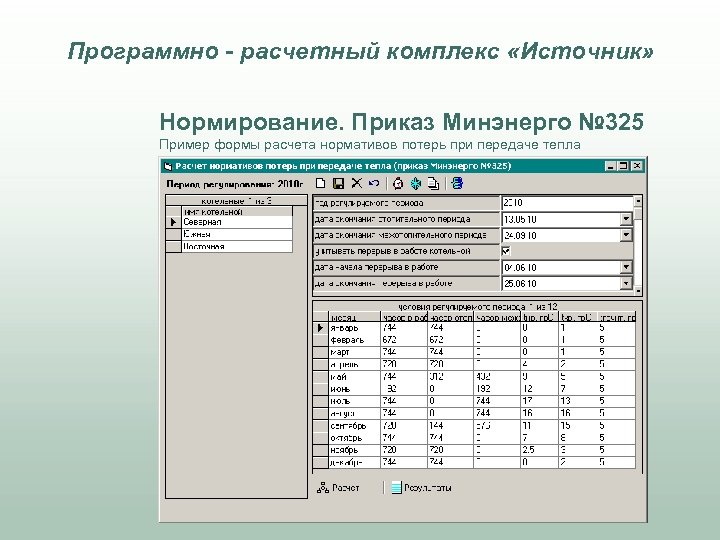The width and height of the screenshot is (720, 540).
Task: Click the 144 heating hours cell for сентябрь
Action: (x=450, y=426)
